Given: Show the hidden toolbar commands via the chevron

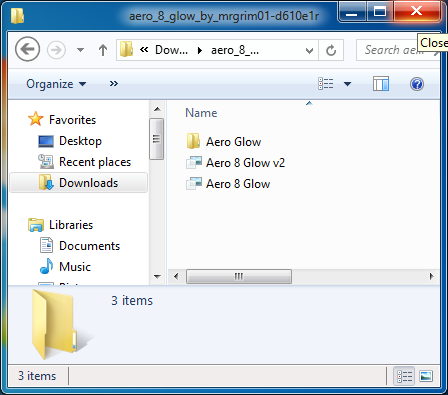Looking at the screenshot, I should click(x=114, y=84).
